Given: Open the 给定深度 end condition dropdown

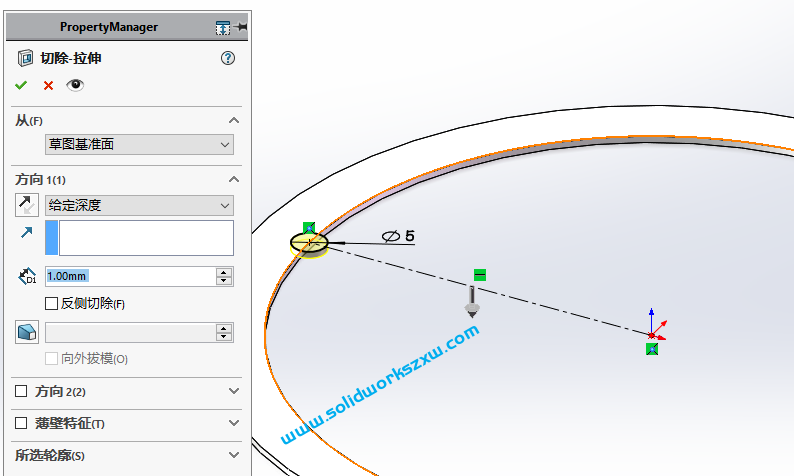Looking at the screenshot, I should coord(139,206).
